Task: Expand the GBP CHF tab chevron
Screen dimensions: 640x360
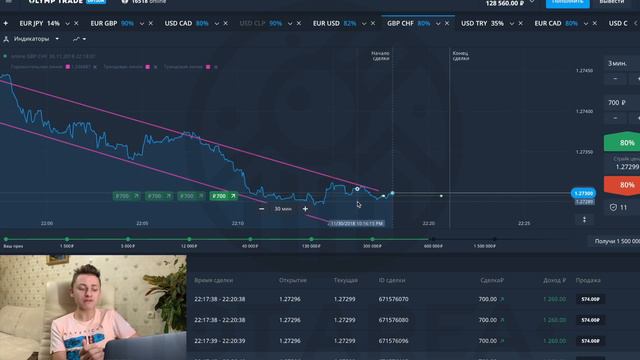Action: pyautogui.click(x=438, y=24)
